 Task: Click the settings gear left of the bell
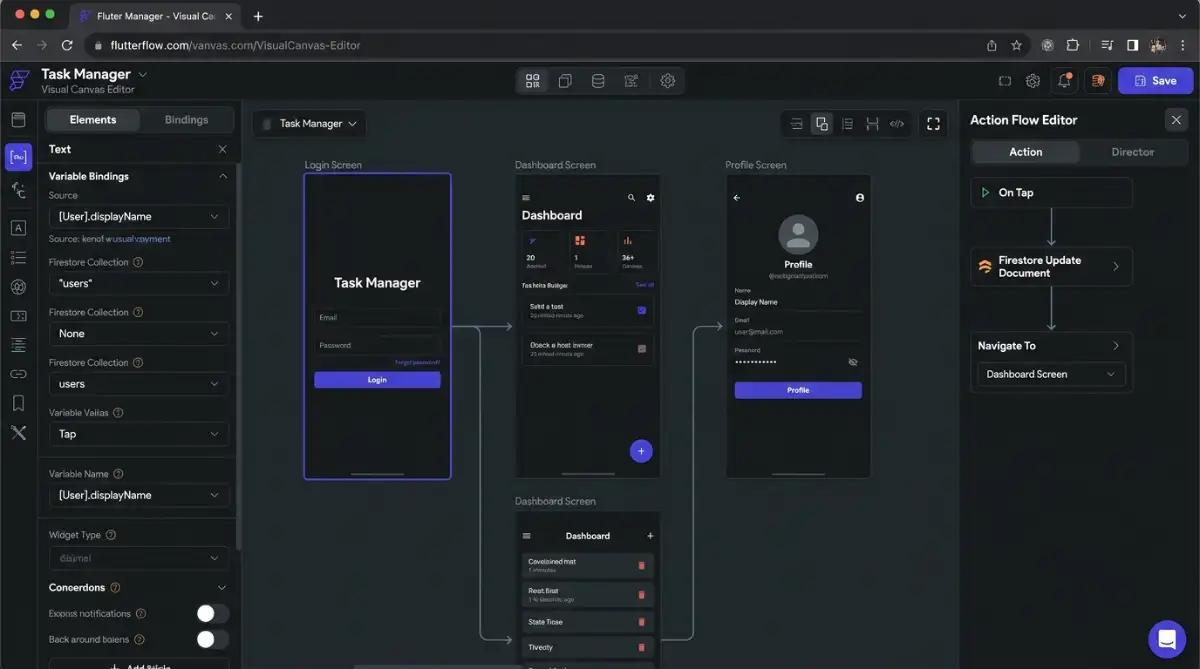tap(1033, 81)
